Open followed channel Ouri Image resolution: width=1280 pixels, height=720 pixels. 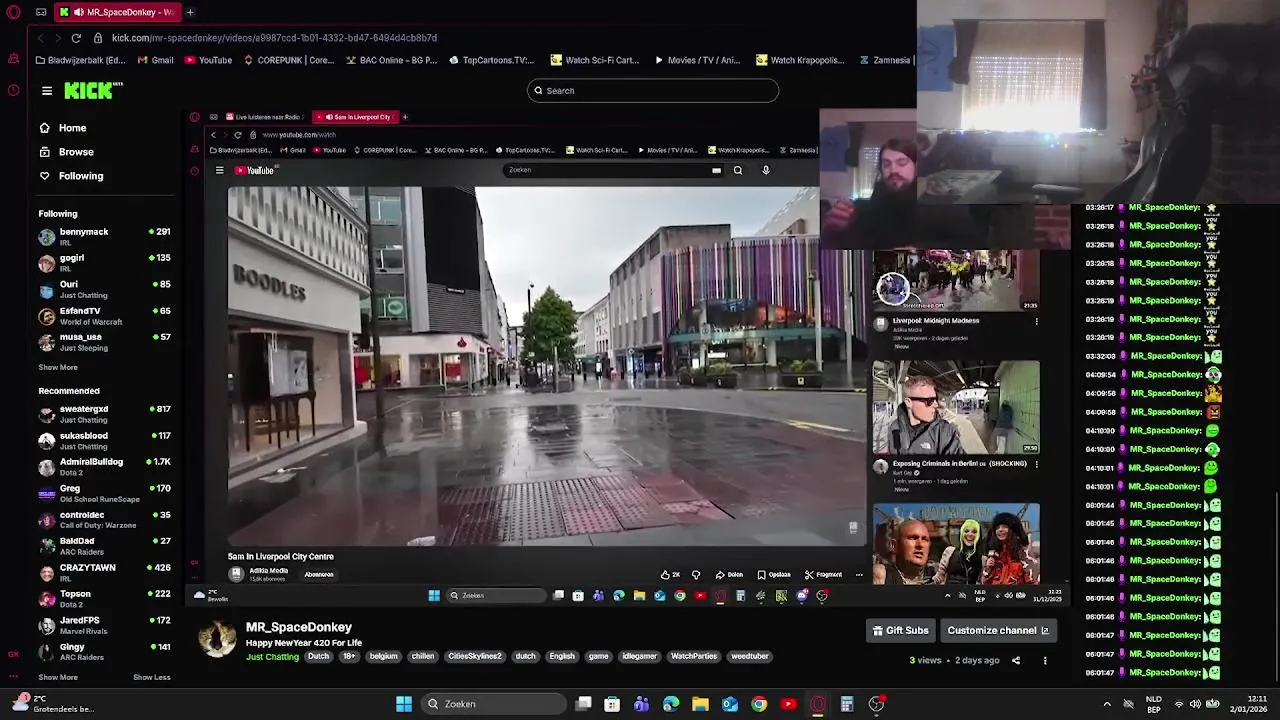(104, 289)
